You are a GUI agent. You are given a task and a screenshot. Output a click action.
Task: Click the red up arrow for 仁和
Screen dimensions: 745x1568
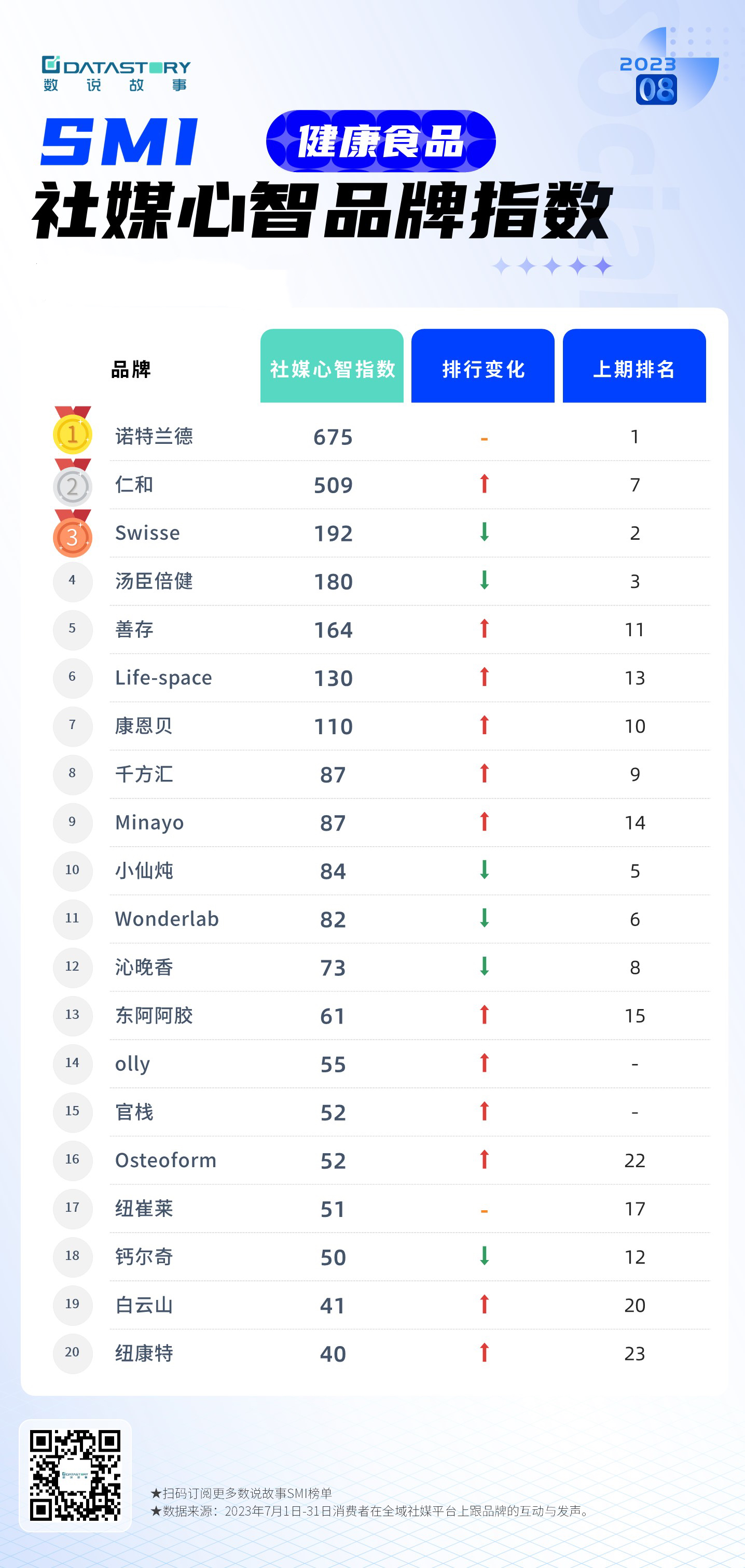(x=484, y=484)
